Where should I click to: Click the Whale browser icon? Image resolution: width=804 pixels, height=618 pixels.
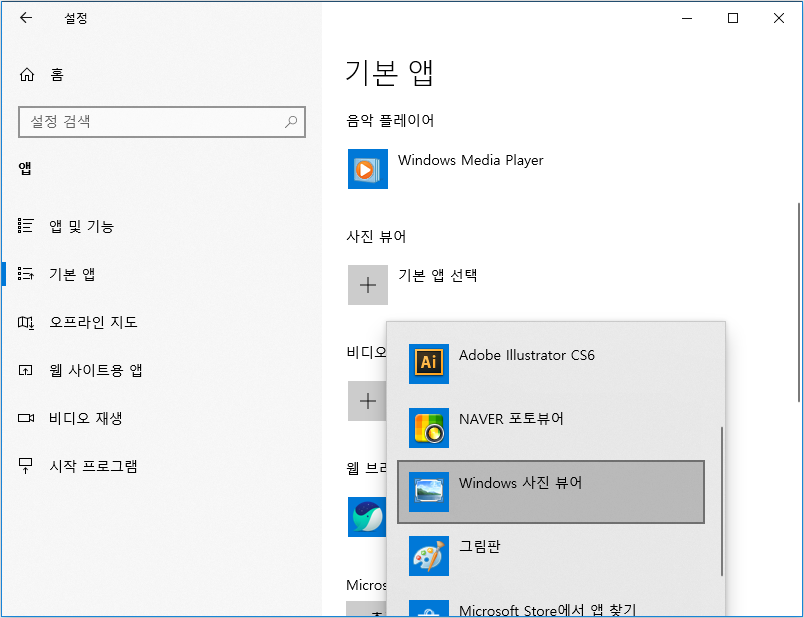point(367,516)
